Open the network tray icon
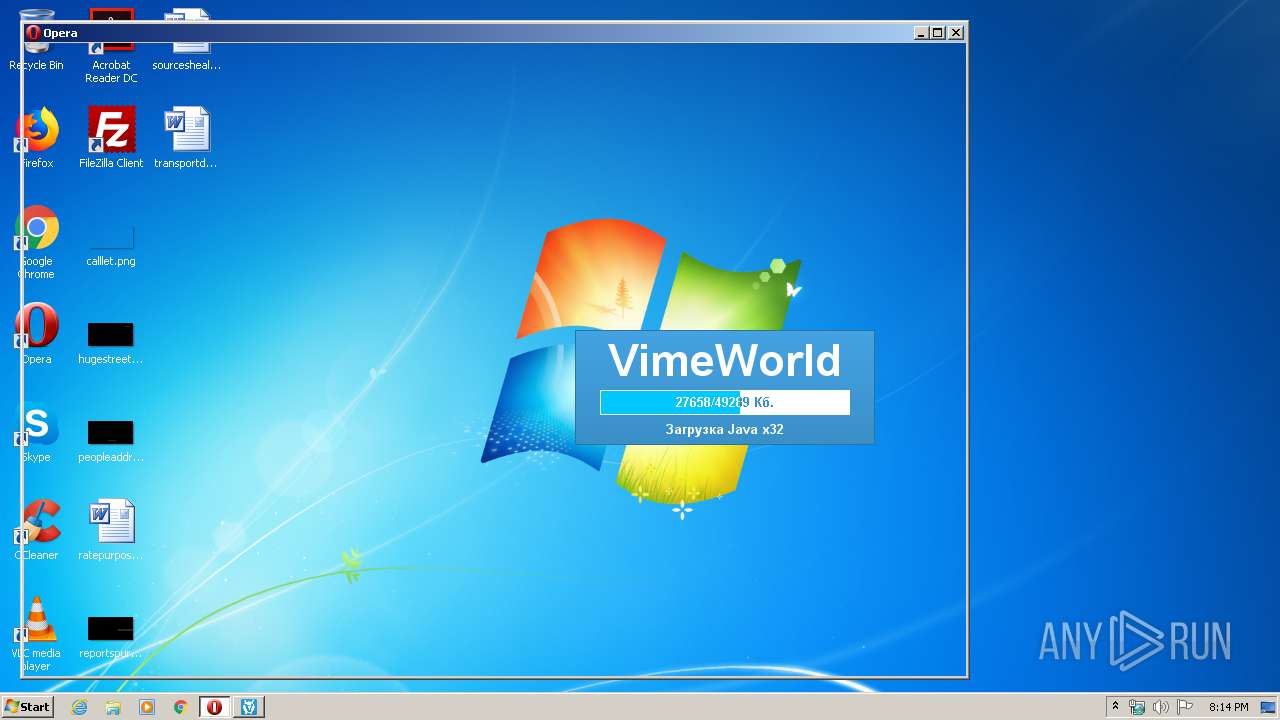Image resolution: width=1280 pixels, height=720 pixels. (x=1137, y=707)
